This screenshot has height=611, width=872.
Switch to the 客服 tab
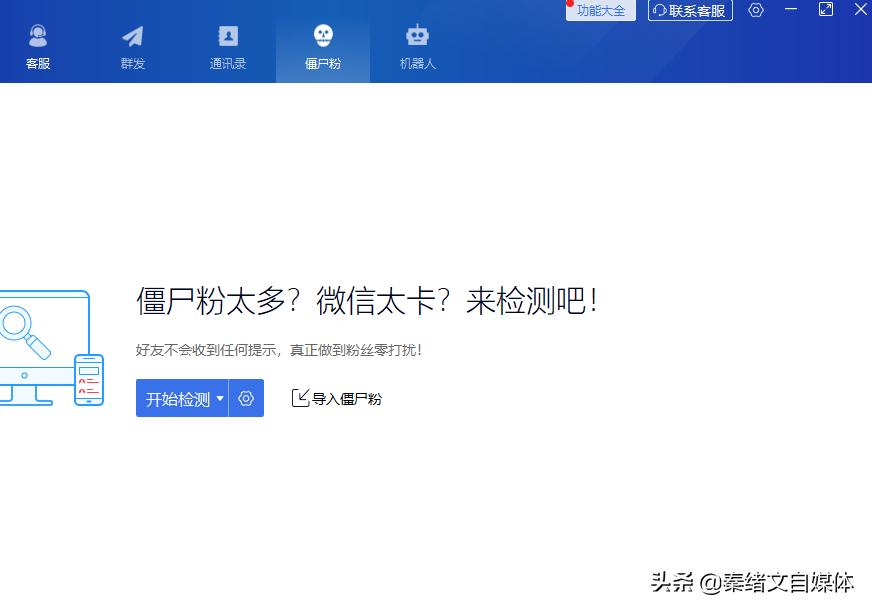coord(39,44)
